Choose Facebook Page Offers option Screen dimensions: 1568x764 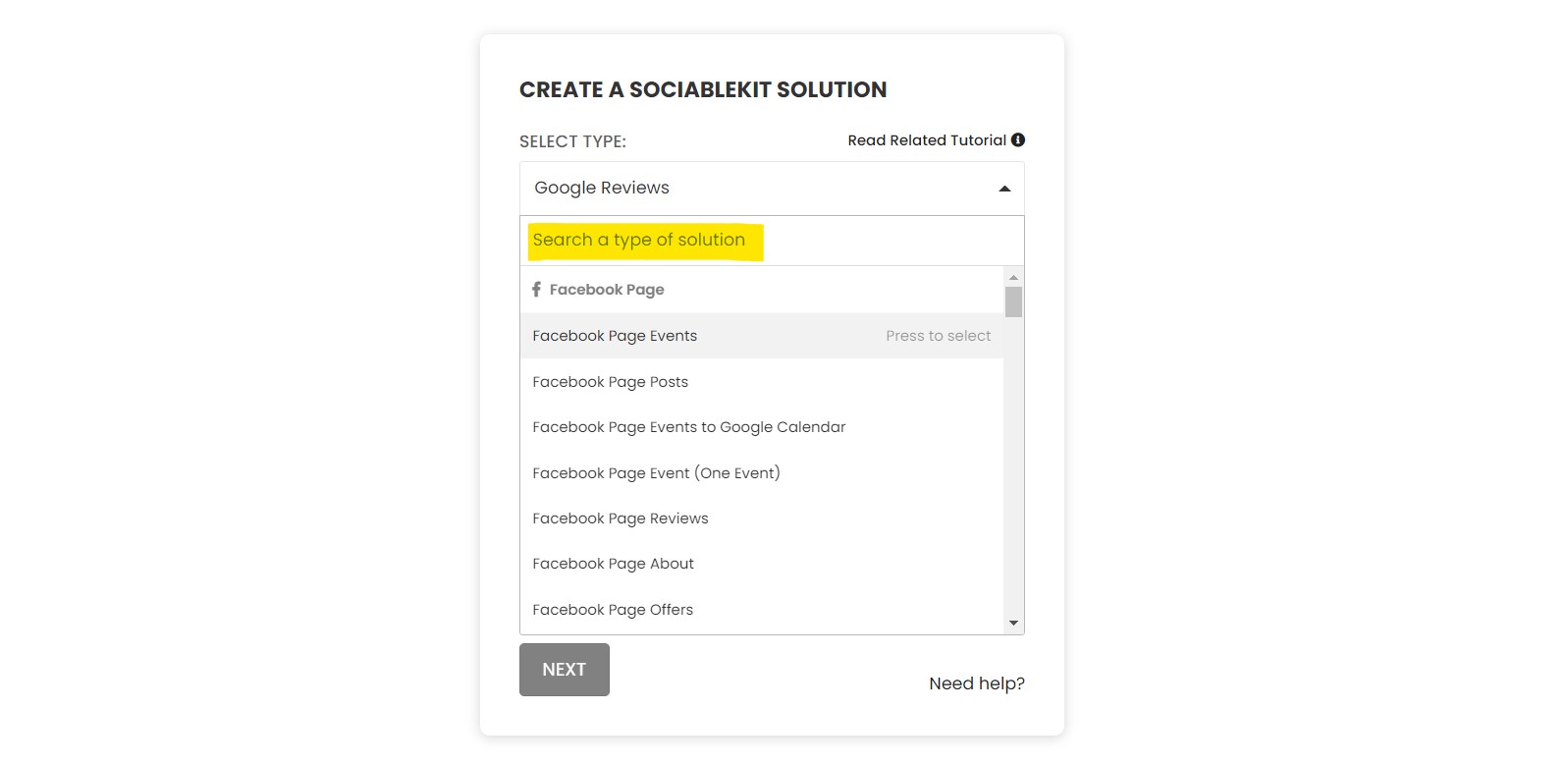coord(762,610)
